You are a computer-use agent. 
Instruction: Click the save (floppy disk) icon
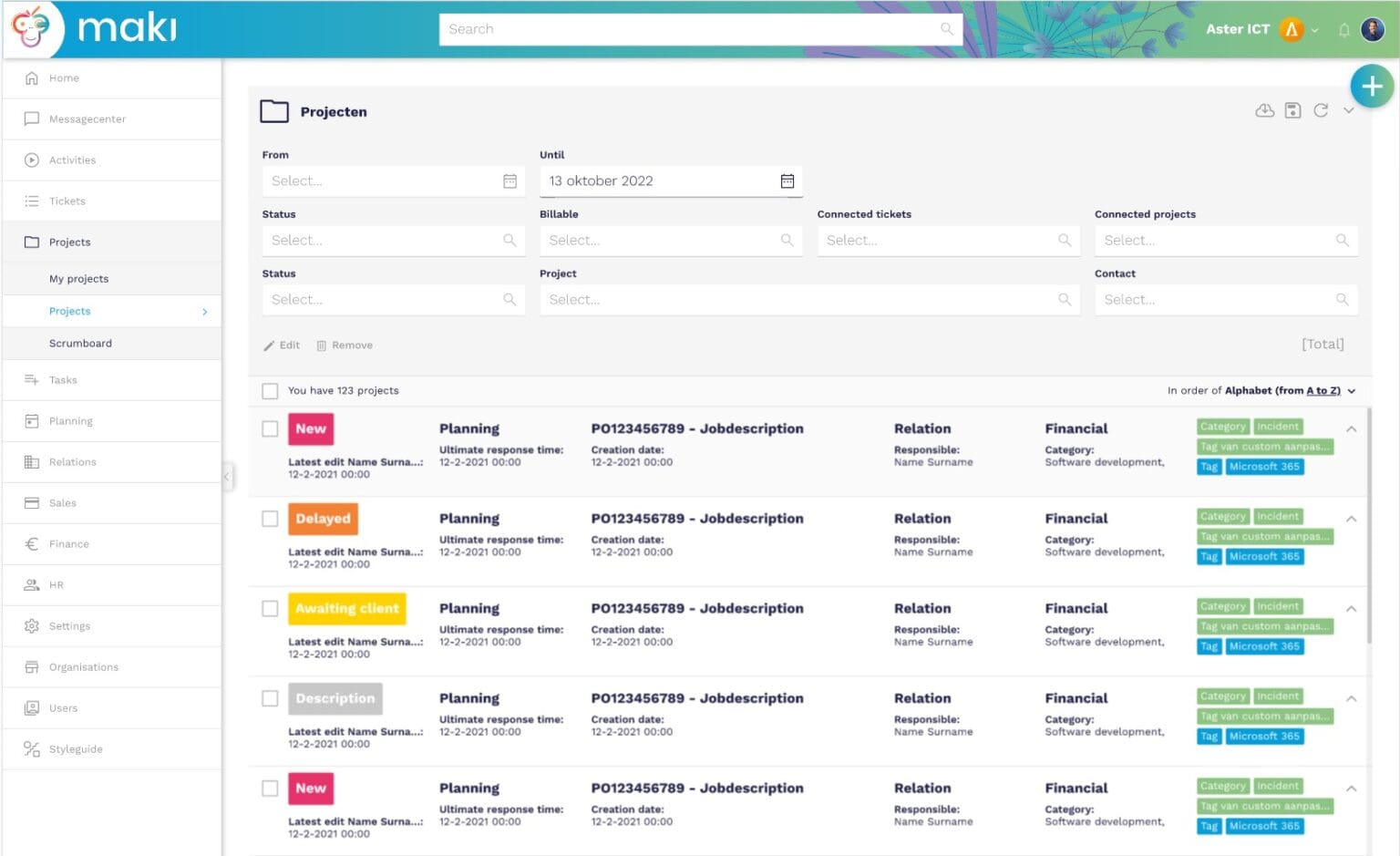(x=1292, y=110)
